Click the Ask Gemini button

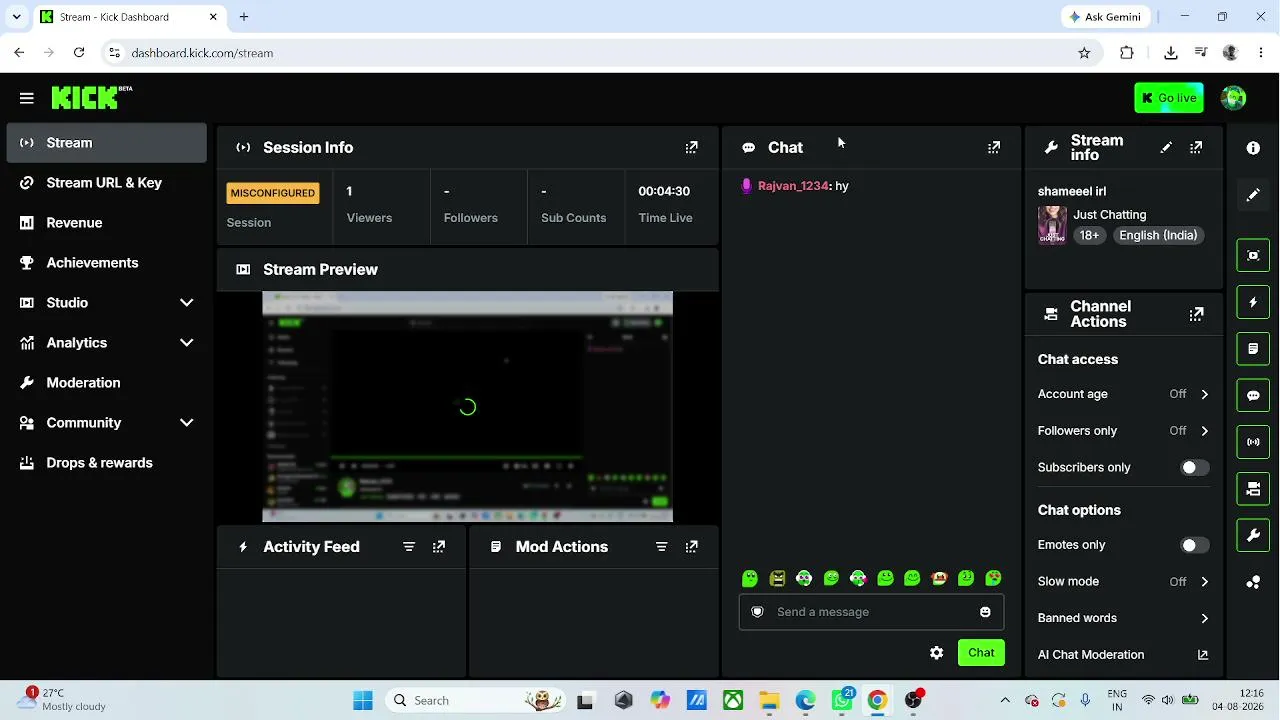coord(1104,17)
